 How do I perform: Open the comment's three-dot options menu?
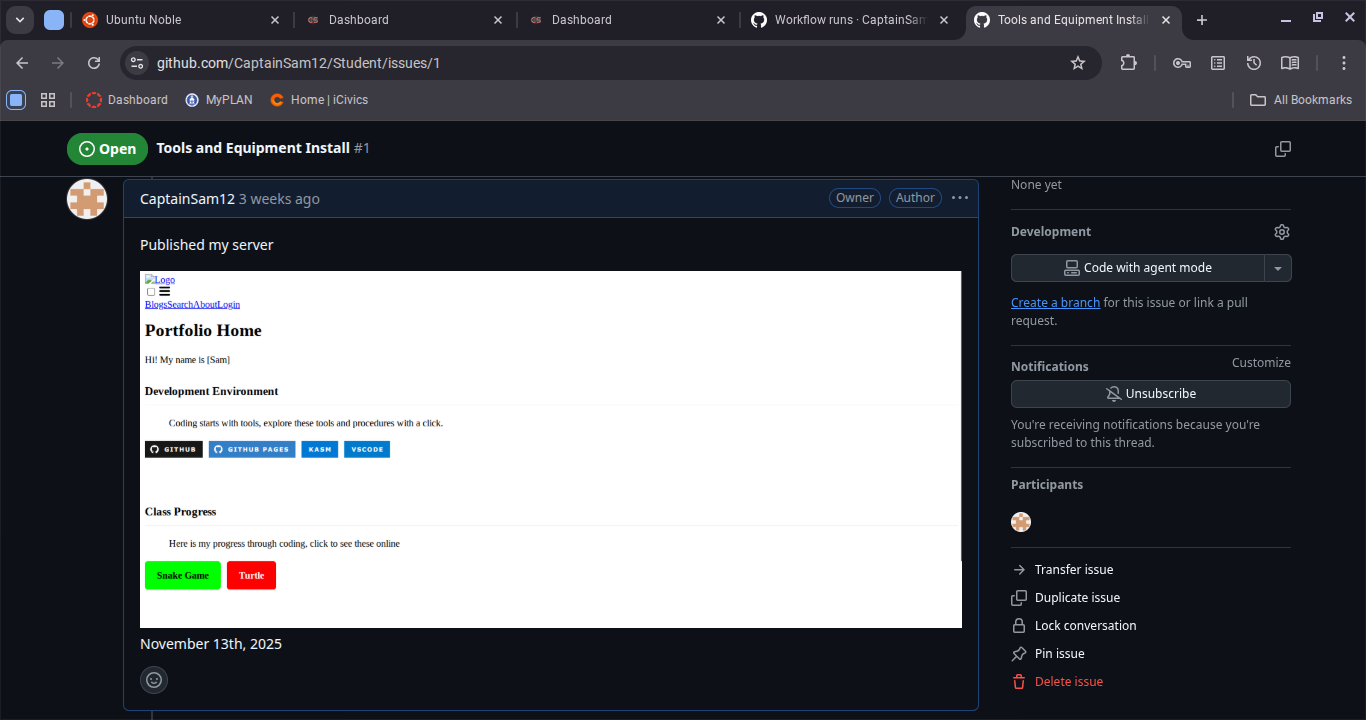[x=959, y=198]
